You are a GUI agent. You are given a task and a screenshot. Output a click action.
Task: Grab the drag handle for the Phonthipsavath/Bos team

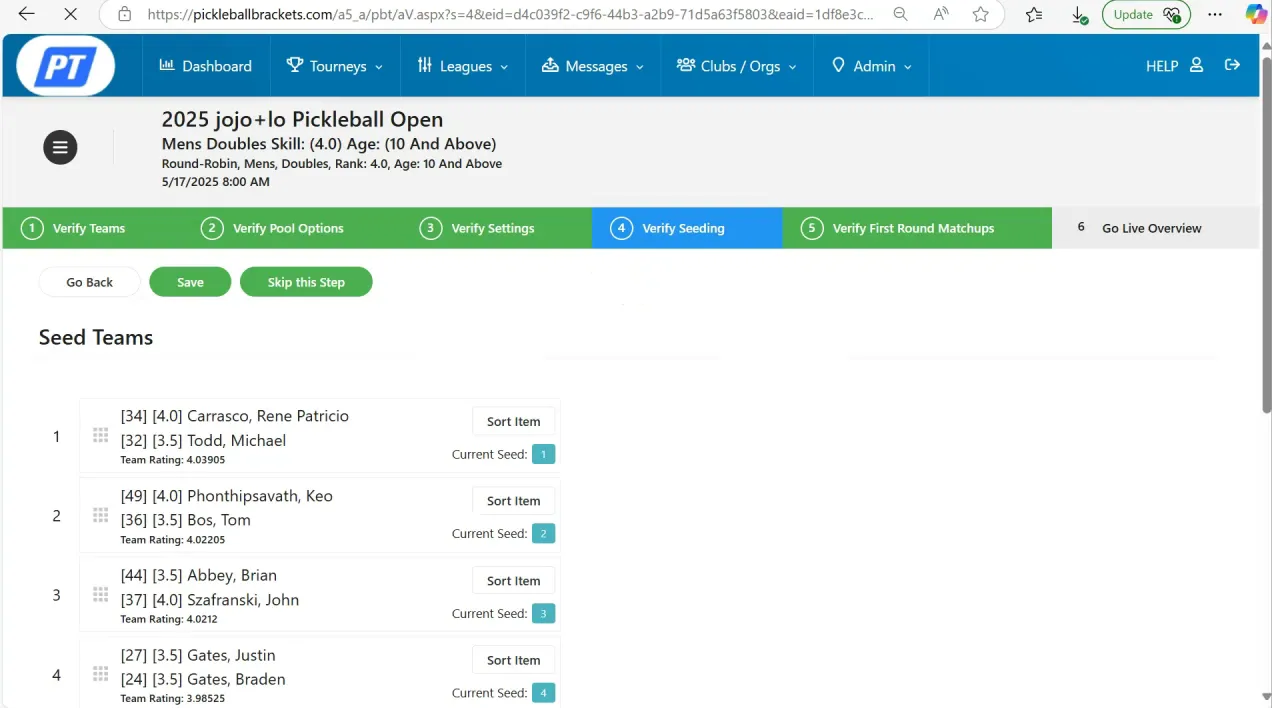(x=100, y=515)
